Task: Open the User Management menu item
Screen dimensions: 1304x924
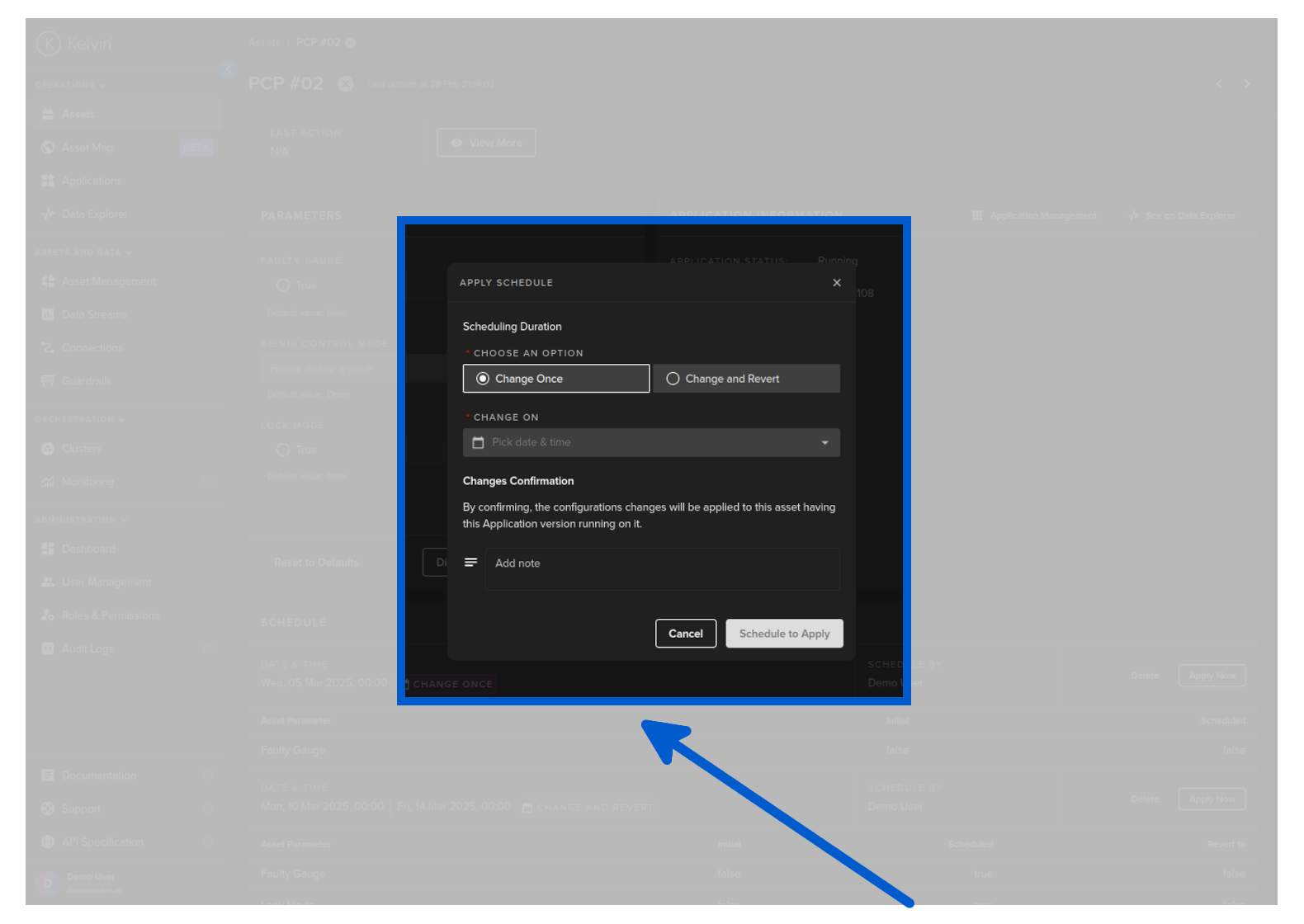Action: 106,582
